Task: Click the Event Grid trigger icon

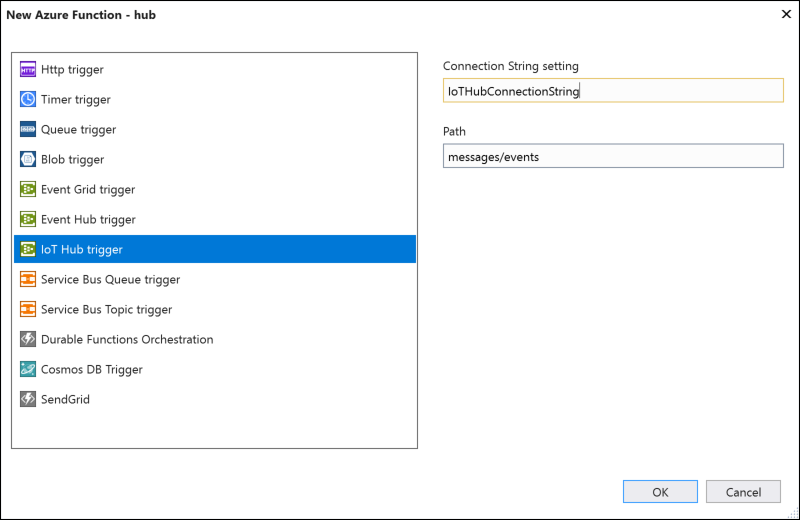Action: 28,189
